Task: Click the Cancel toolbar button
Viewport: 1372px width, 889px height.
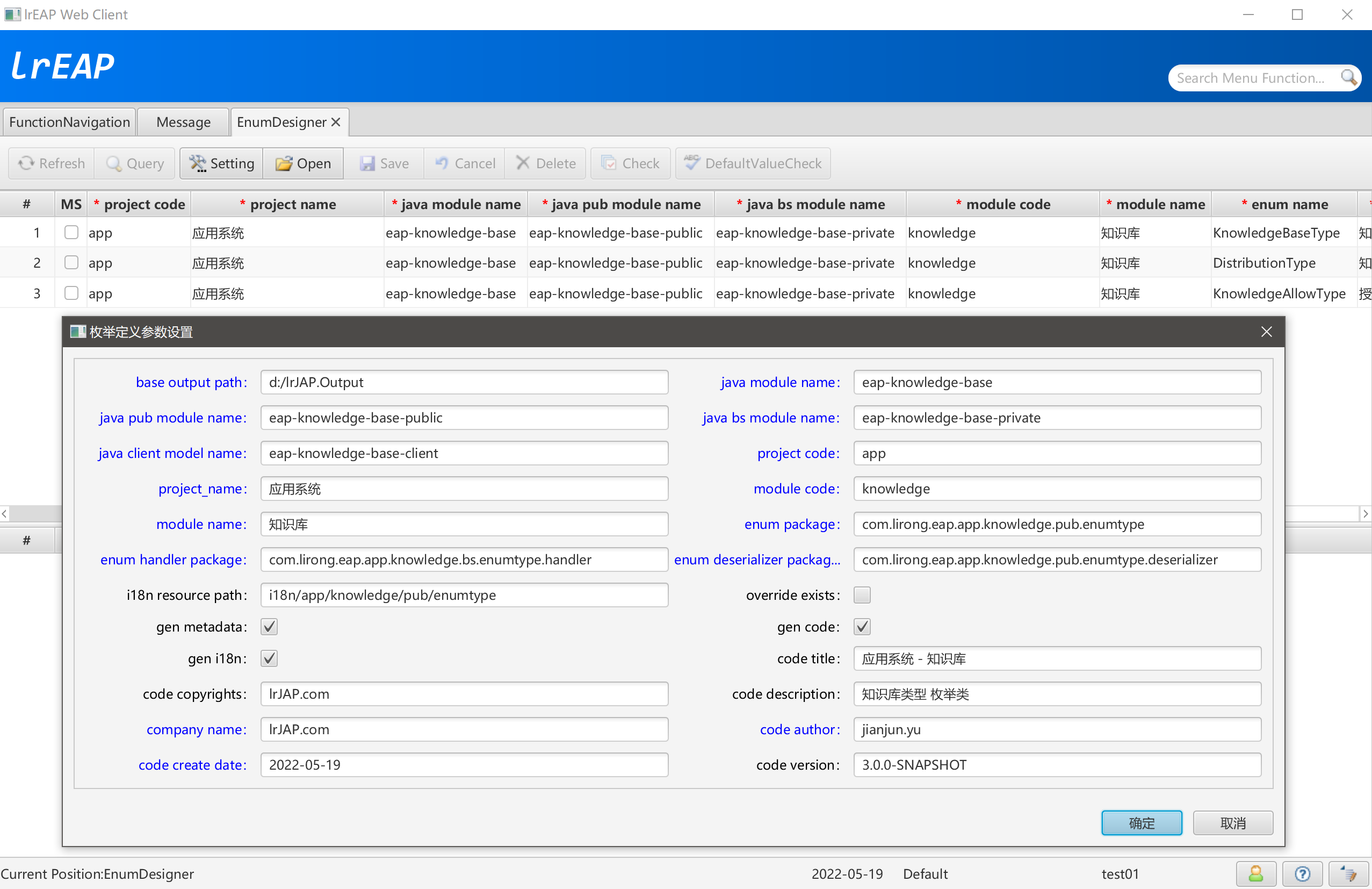Action: click(x=465, y=163)
